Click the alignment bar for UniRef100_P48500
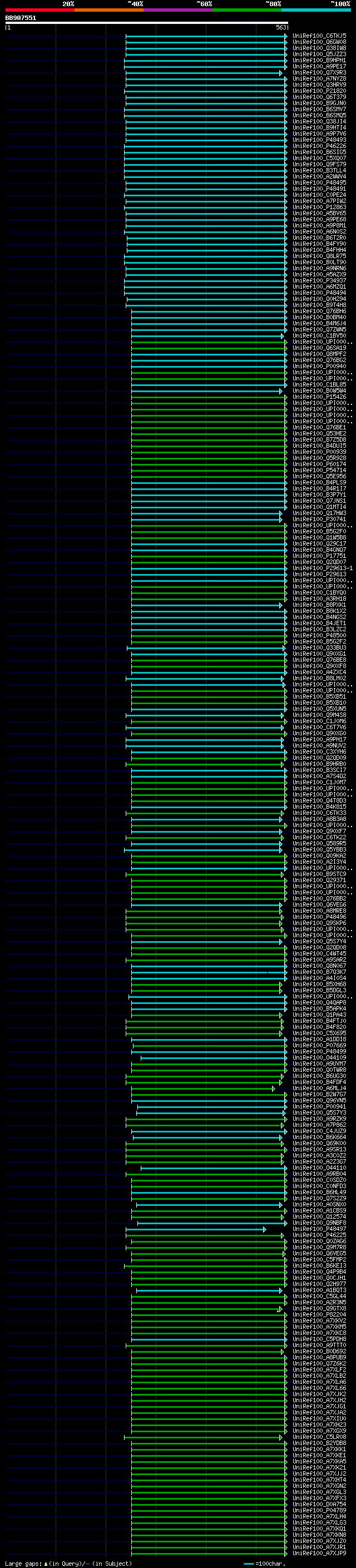Image resolution: width=356 pixels, height=1568 pixels. pyautogui.click(x=209, y=635)
